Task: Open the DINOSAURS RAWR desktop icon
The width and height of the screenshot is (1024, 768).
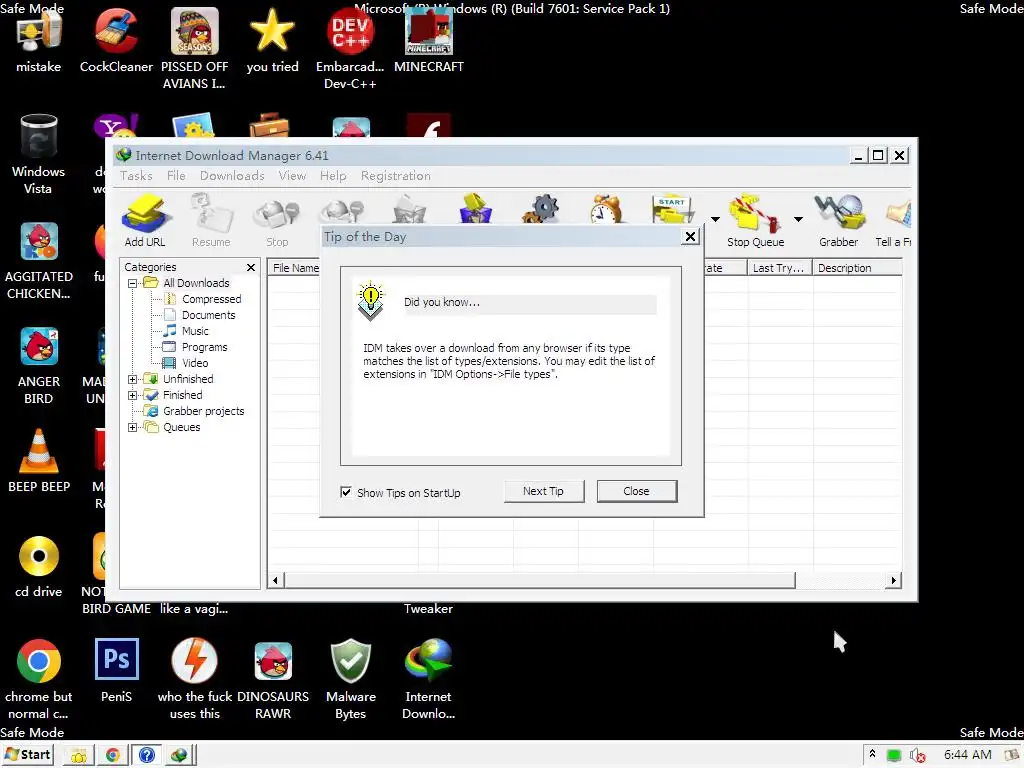Action: point(273,679)
